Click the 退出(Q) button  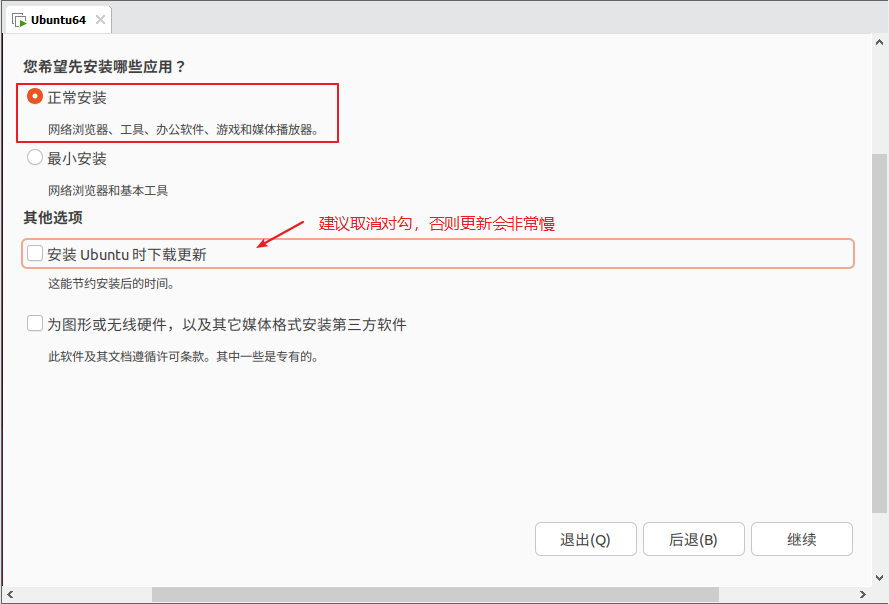pos(586,539)
